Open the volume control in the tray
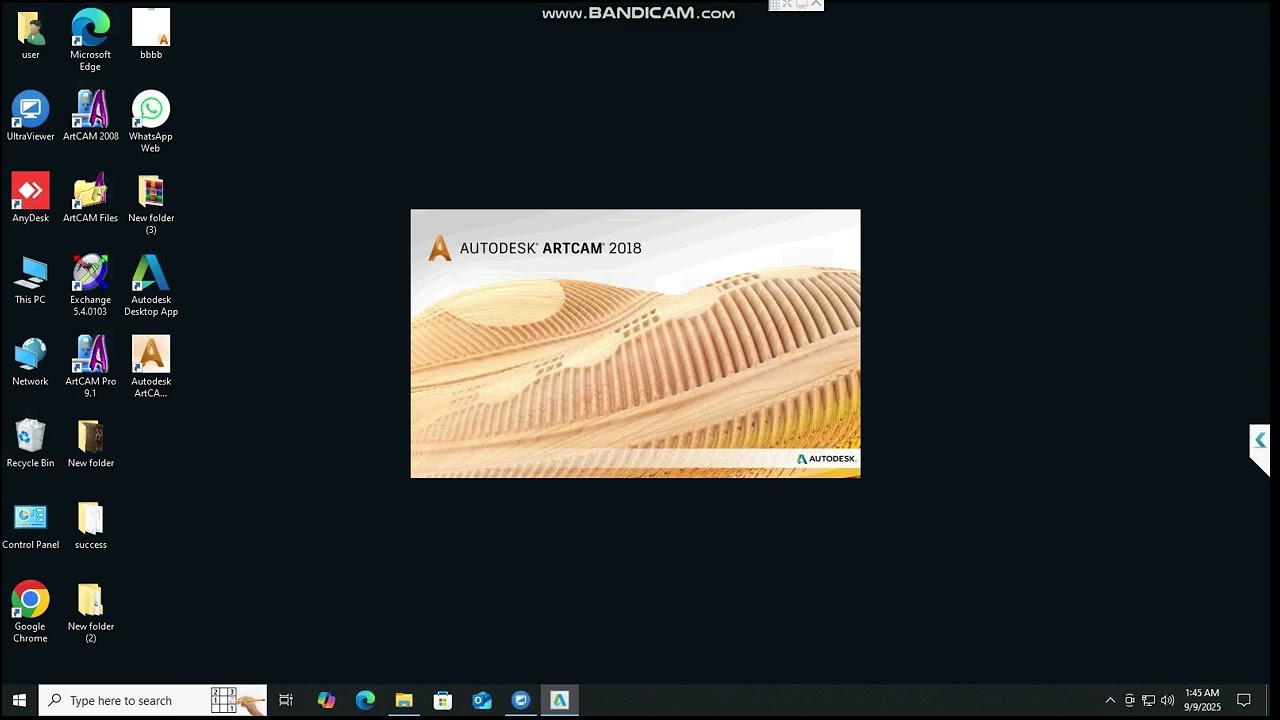The image size is (1280, 720). coord(1167,700)
